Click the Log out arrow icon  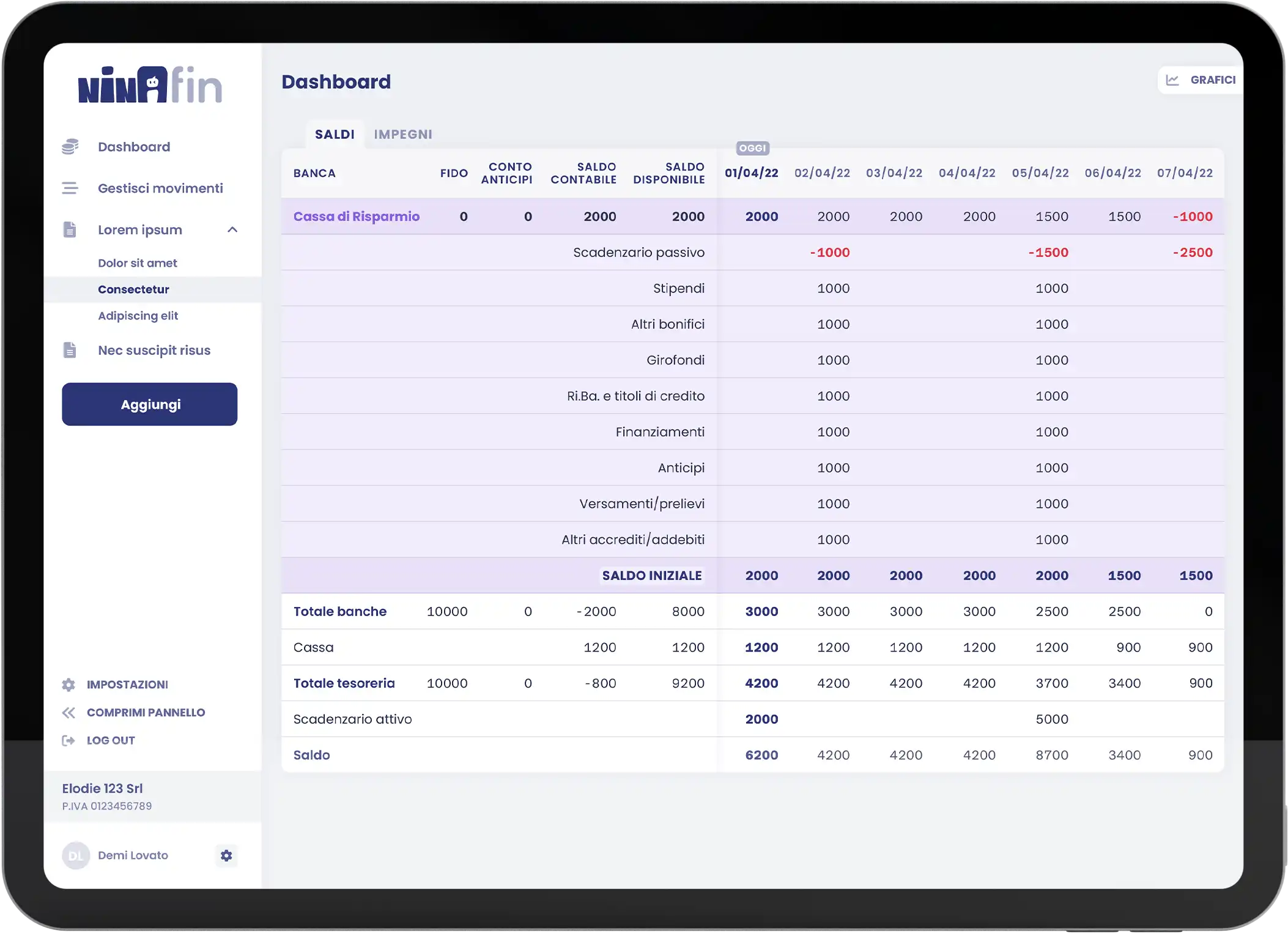[x=68, y=740]
